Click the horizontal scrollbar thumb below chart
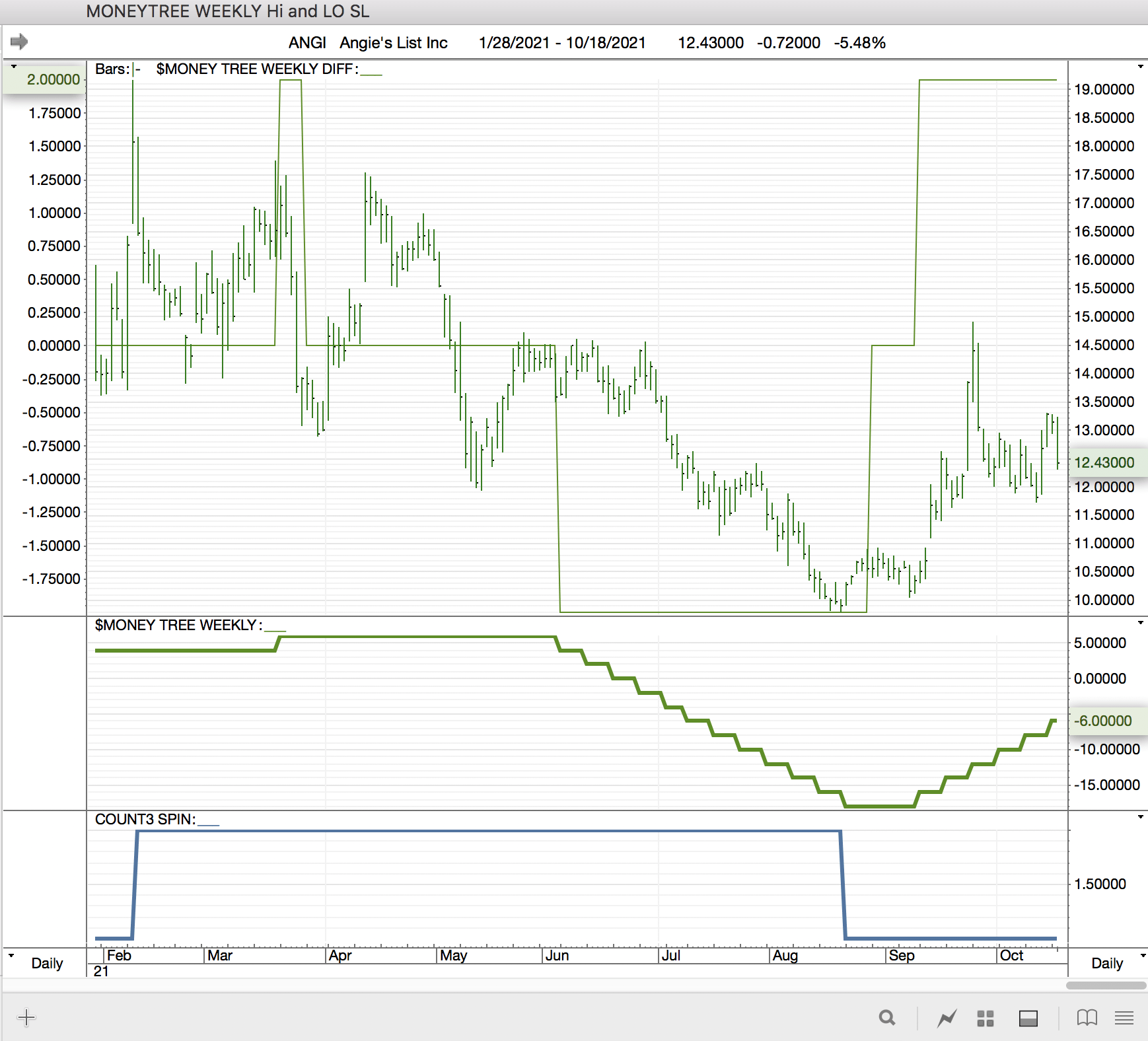 point(1106,986)
